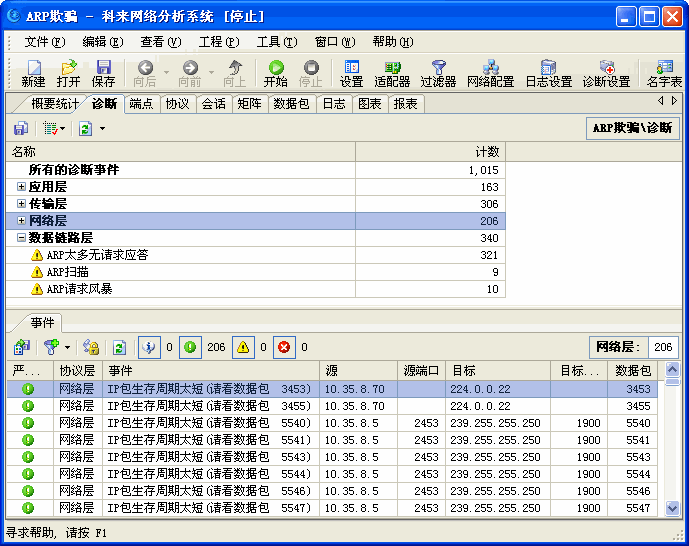Toggle the yellow warning severity filter
Image resolution: width=689 pixels, height=546 pixels.
pyautogui.click(x=243, y=348)
